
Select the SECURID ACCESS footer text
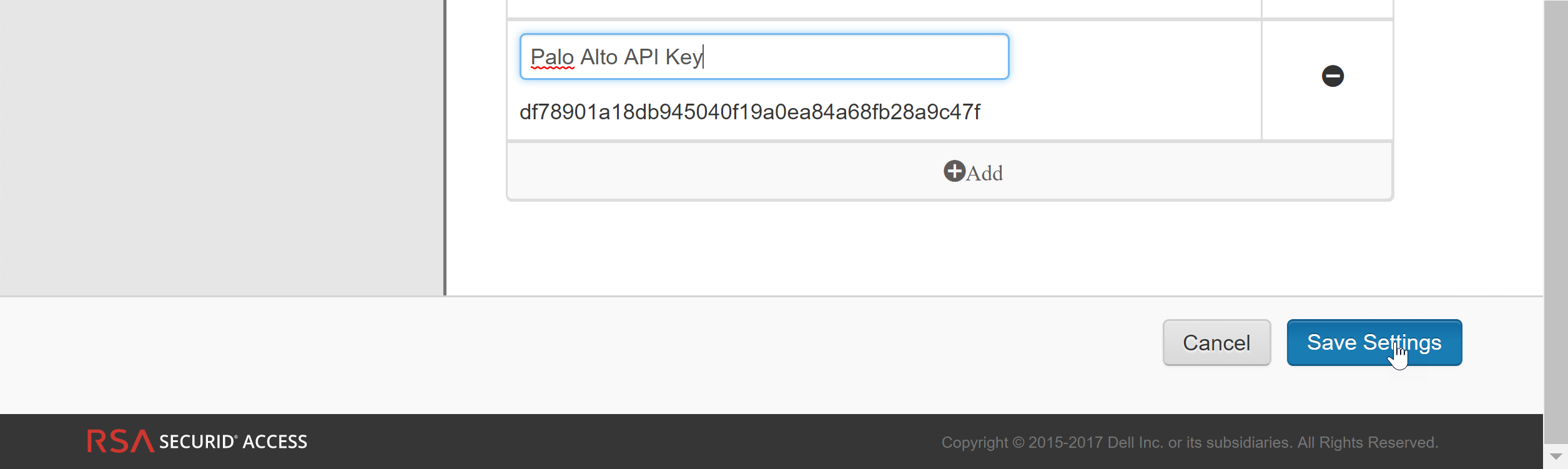(232, 442)
